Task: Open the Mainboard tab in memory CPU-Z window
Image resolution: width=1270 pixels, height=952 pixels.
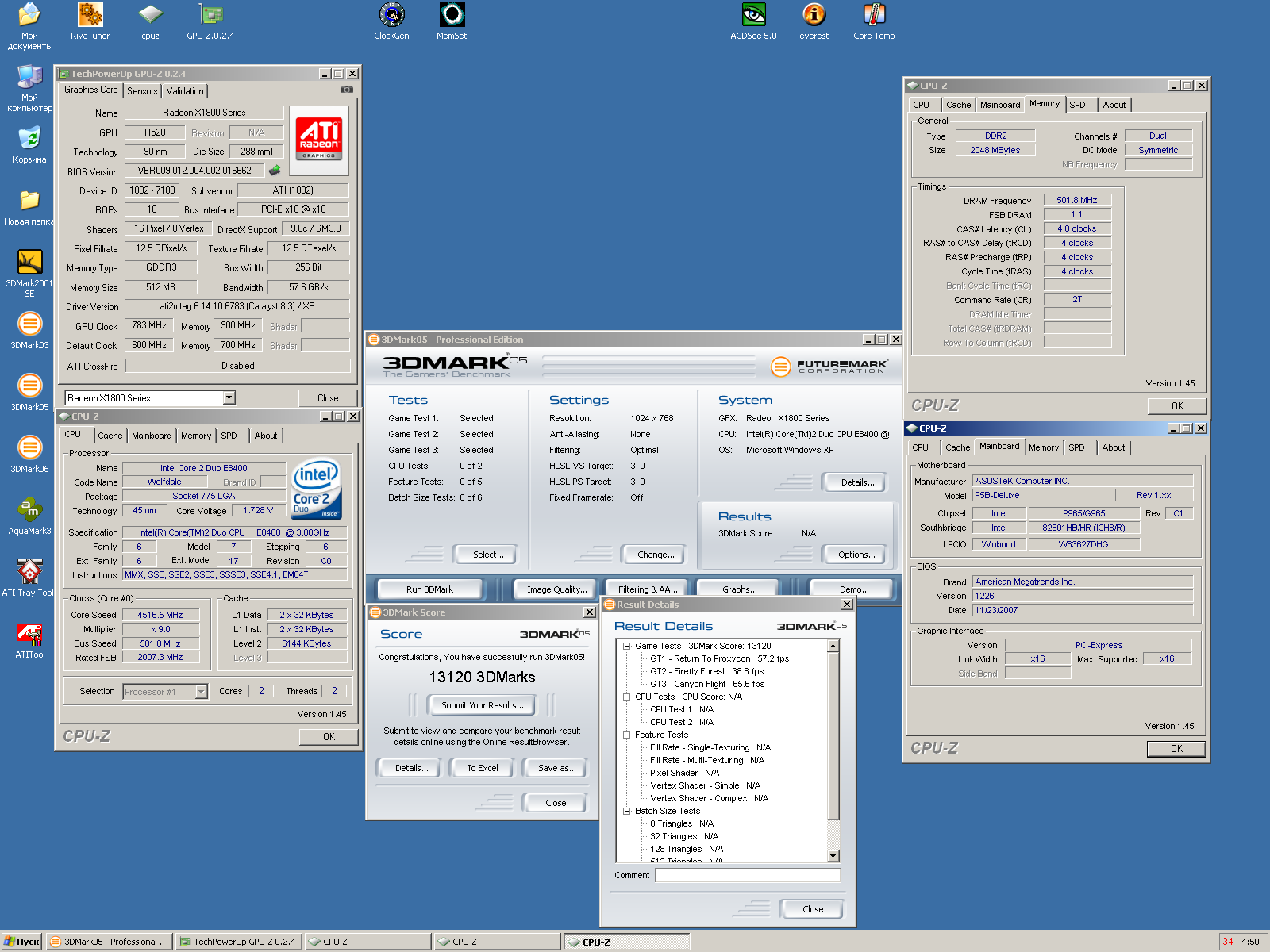Action: pos(1000,105)
